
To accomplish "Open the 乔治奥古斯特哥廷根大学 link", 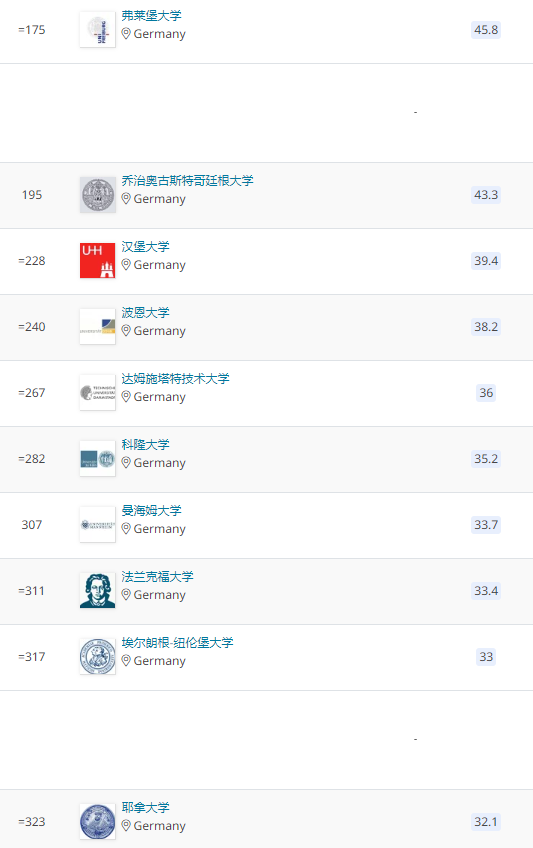I will pos(187,181).
